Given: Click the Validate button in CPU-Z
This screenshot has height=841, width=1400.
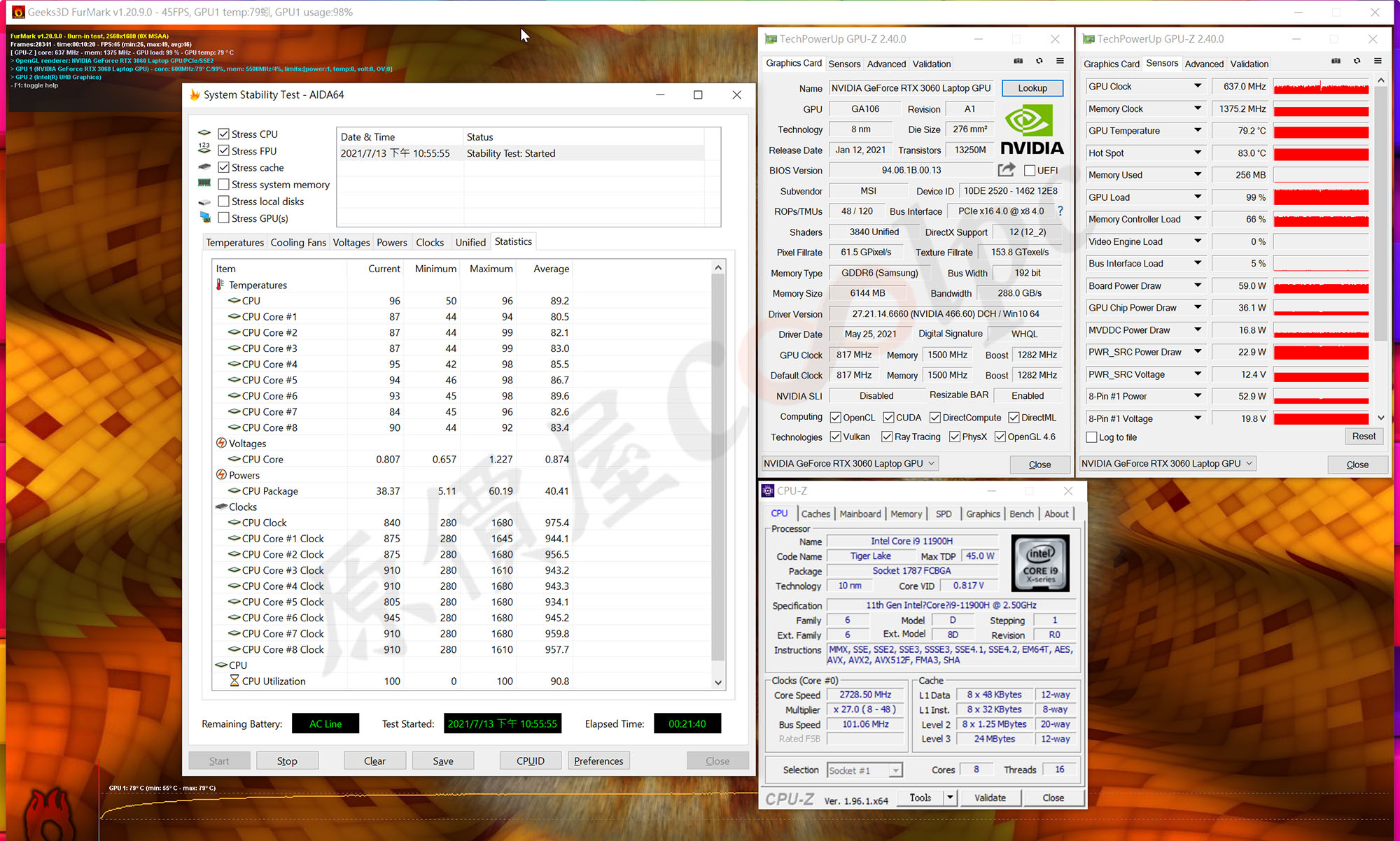Looking at the screenshot, I should pyautogui.click(x=990, y=798).
